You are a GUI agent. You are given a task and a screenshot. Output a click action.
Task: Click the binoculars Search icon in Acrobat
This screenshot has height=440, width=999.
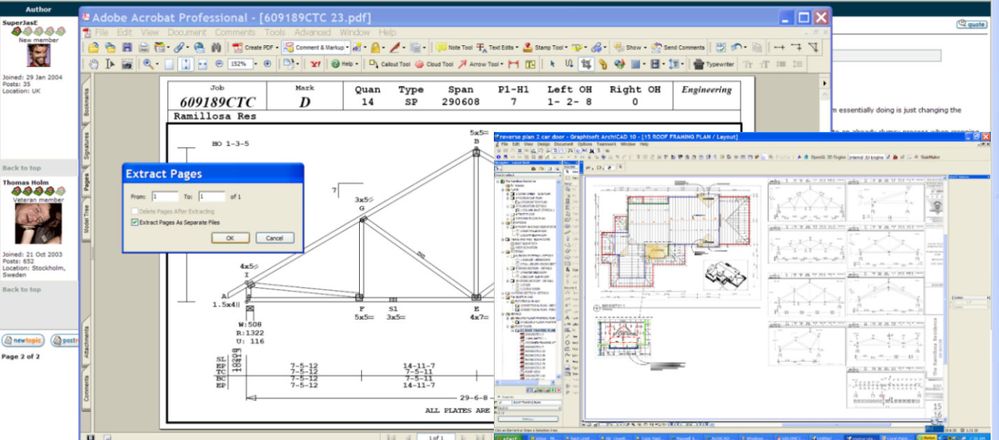pyautogui.click(x=217, y=48)
